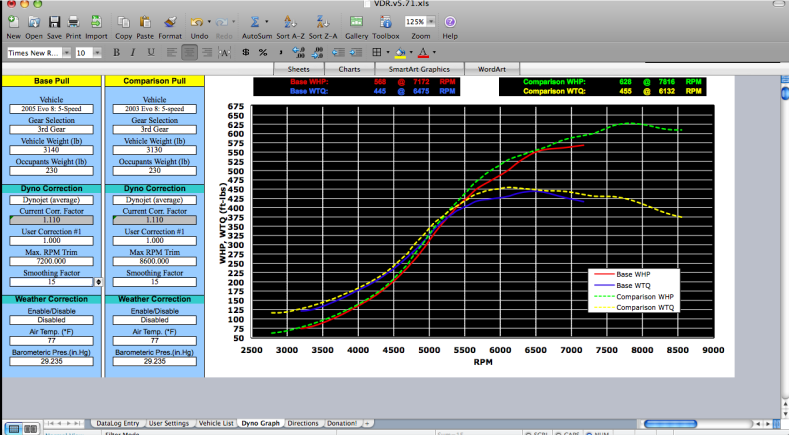Click Base Pull vehicle field

tap(51, 109)
